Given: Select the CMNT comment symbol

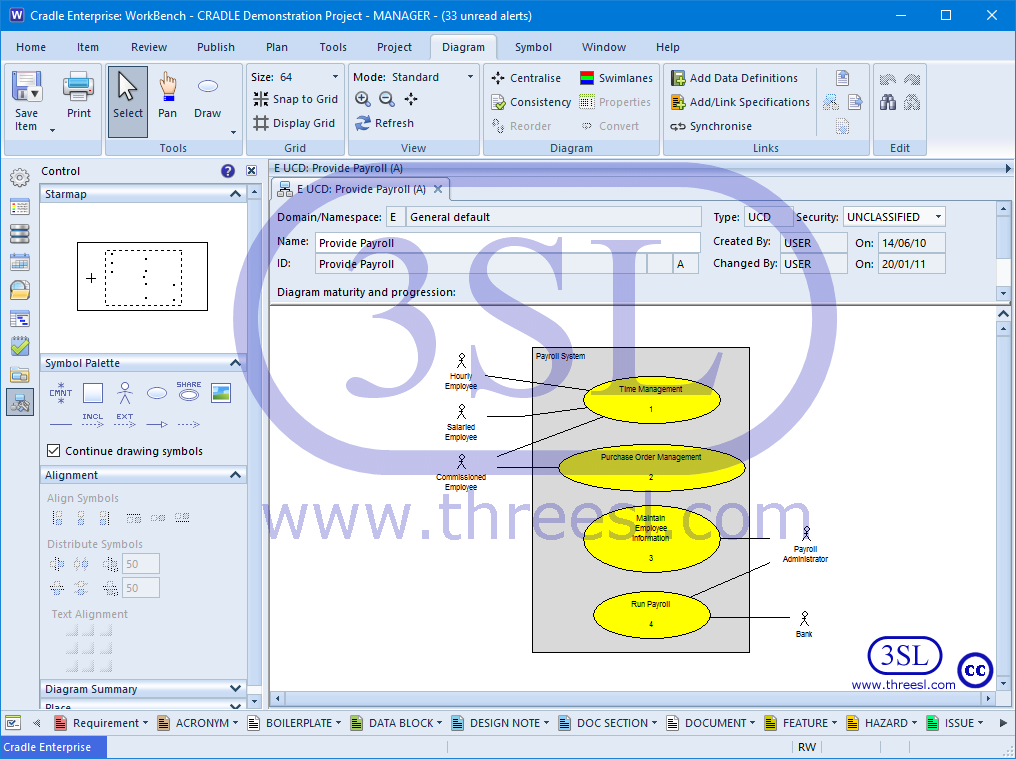Looking at the screenshot, I should click(60, 393).
